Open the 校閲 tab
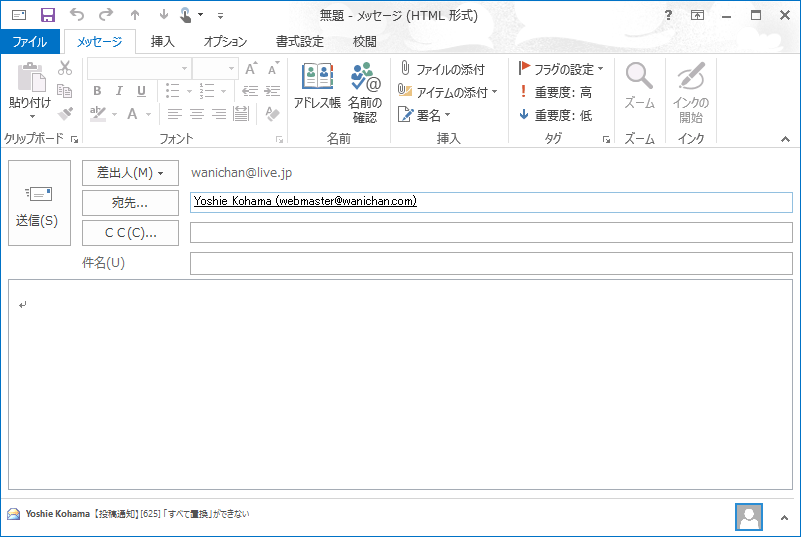801x537 pixels. [364, 41]
